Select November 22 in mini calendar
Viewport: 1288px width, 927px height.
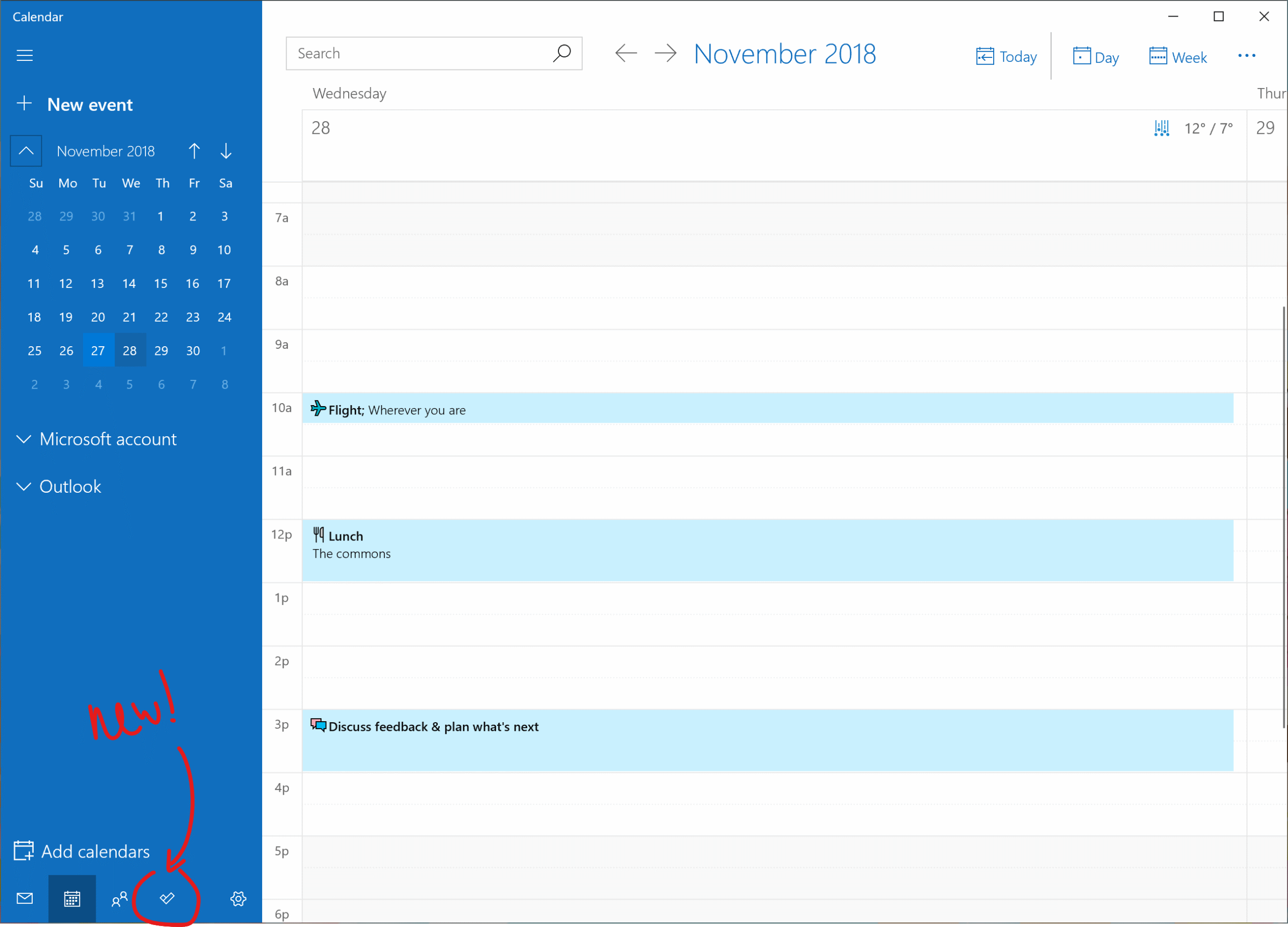(x=162, y=317)
